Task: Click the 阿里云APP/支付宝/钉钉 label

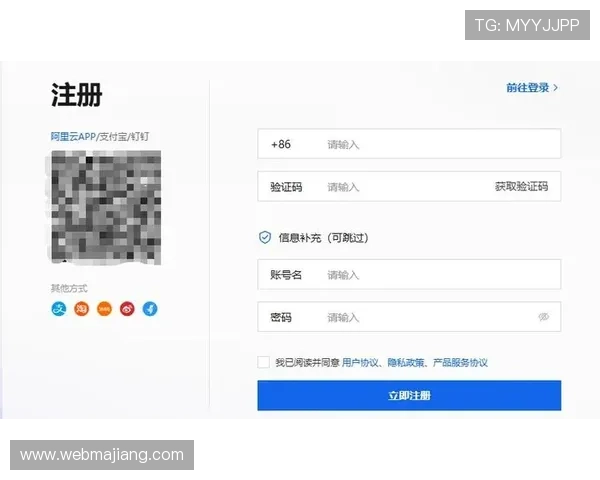Action: coord(100,136)
